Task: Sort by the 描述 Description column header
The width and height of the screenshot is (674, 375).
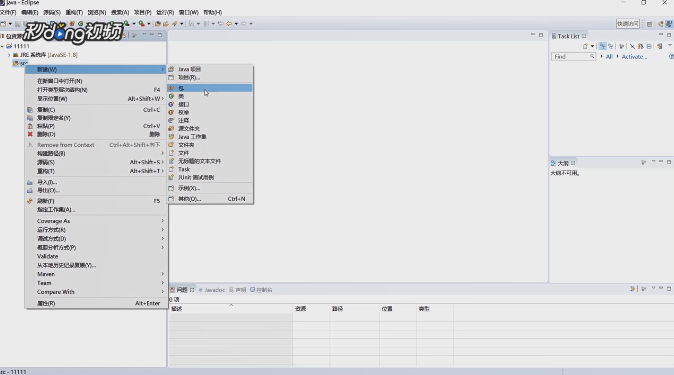Action: pyautogui.click(x=231, y=309)
